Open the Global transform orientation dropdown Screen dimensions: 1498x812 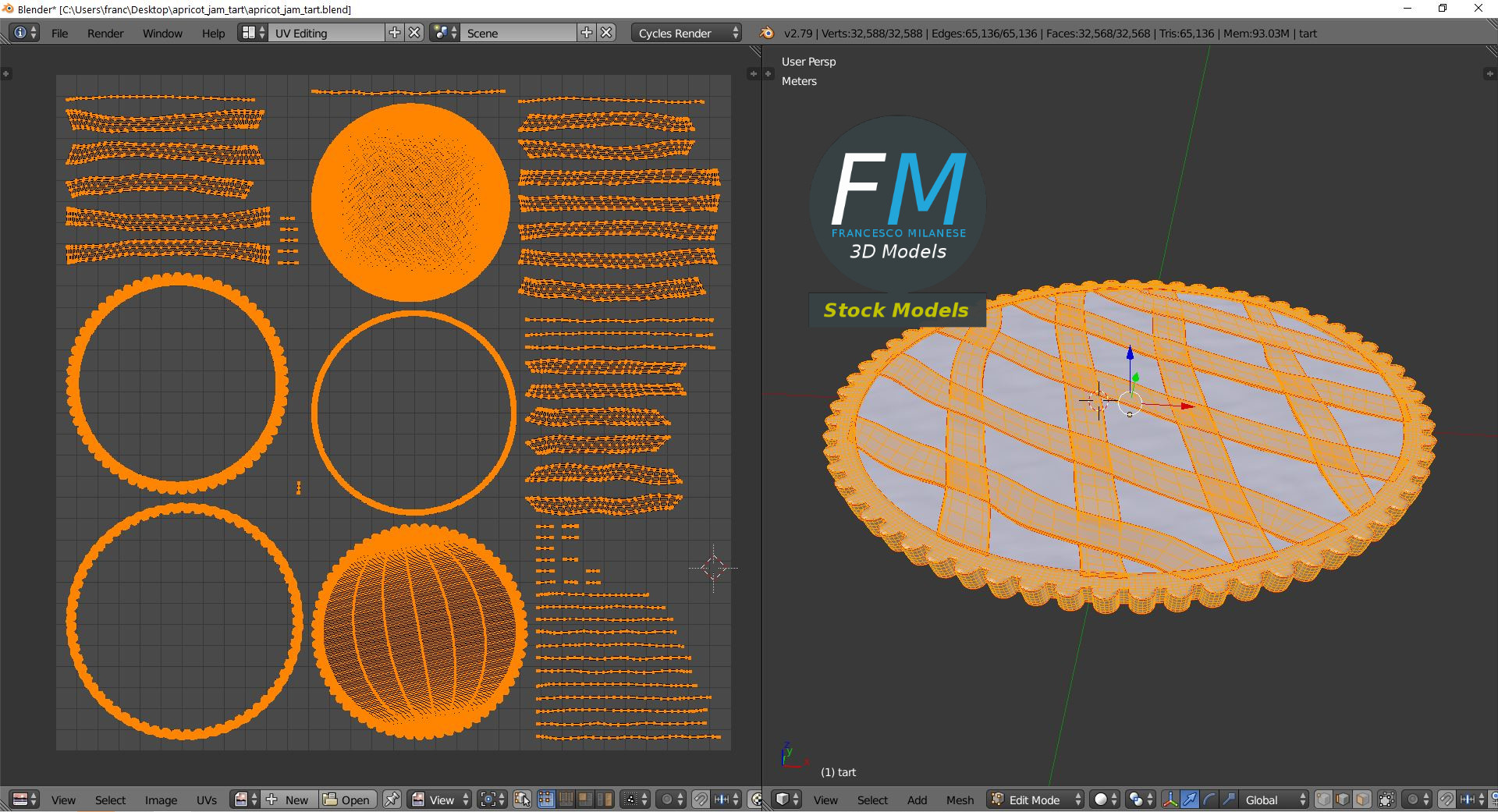1275,800
